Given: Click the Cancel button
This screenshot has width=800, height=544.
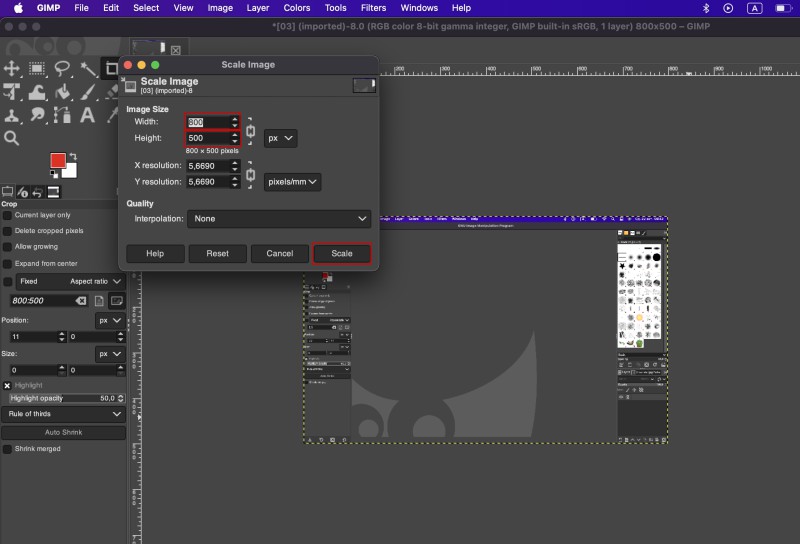Looking at the screenshot, I should [x=280, y=254].
